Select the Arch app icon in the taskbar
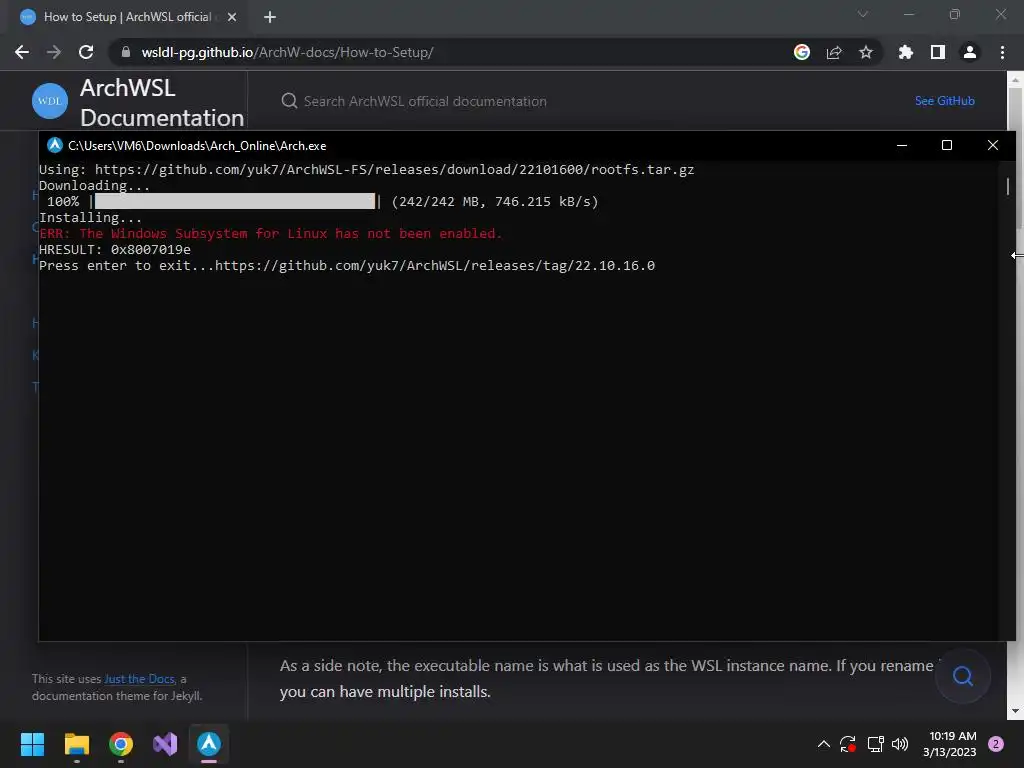 tap(209, 744)
